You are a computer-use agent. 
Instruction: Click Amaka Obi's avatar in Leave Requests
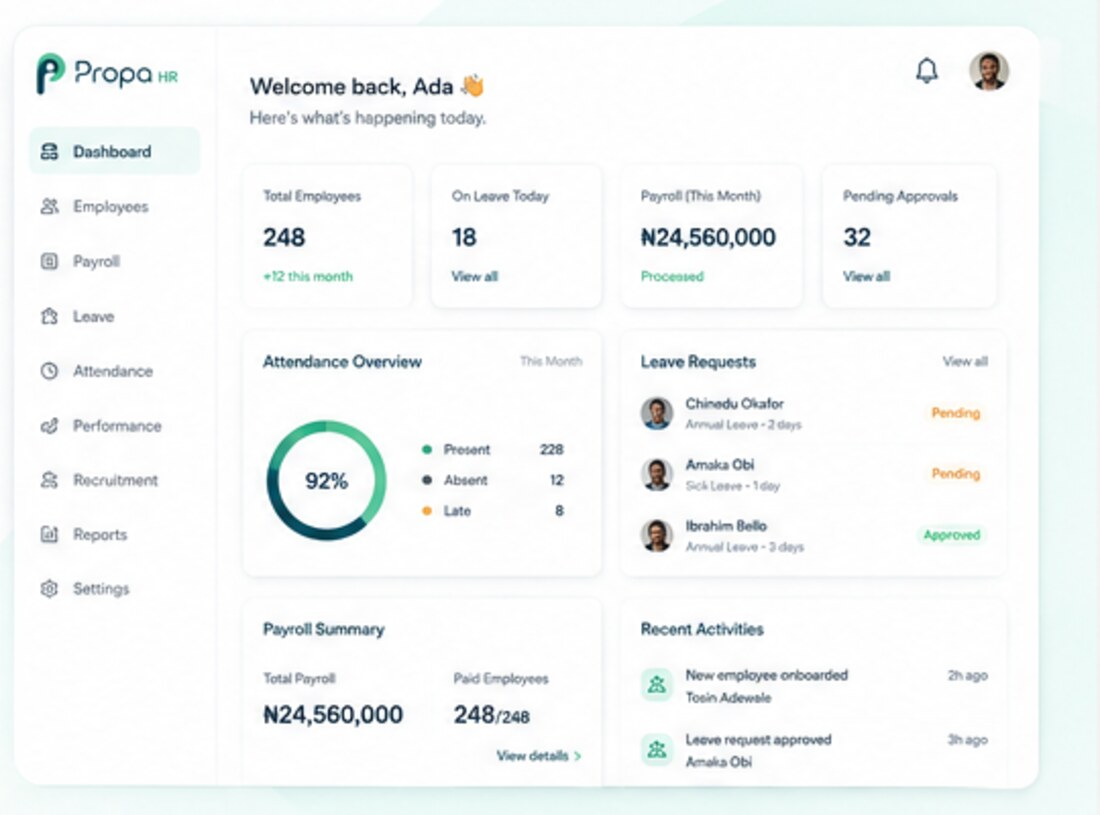tap(657, 474)
